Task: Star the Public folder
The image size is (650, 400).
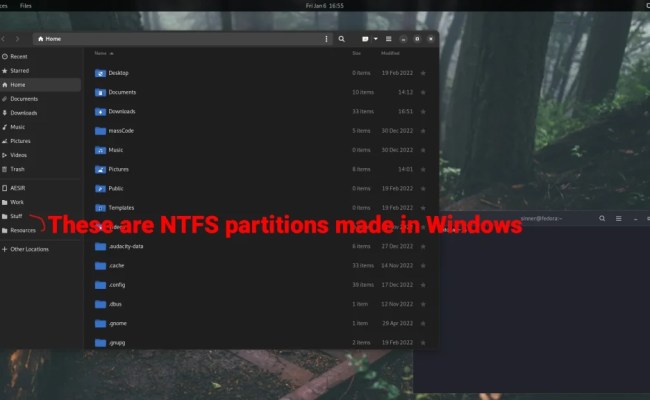Action: click(423, 189)
